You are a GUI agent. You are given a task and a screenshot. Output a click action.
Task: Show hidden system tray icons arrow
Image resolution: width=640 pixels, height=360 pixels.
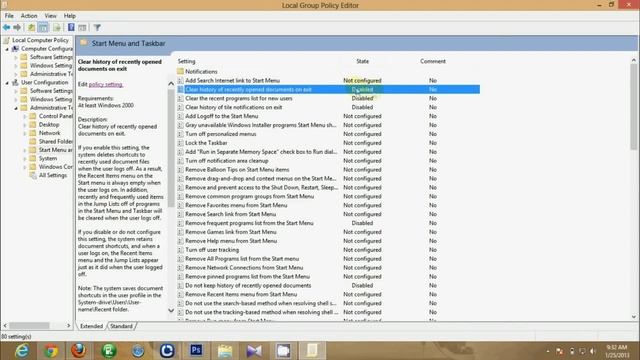click(547, 351)
